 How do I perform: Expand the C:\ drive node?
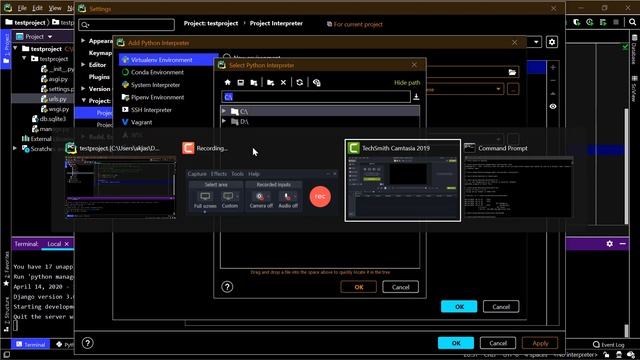[224, 111]
